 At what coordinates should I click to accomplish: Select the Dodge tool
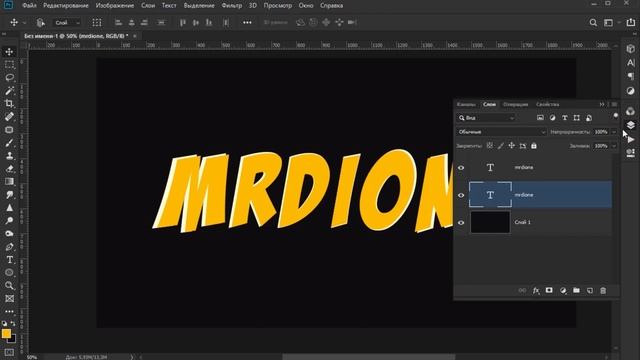(9, 221)
